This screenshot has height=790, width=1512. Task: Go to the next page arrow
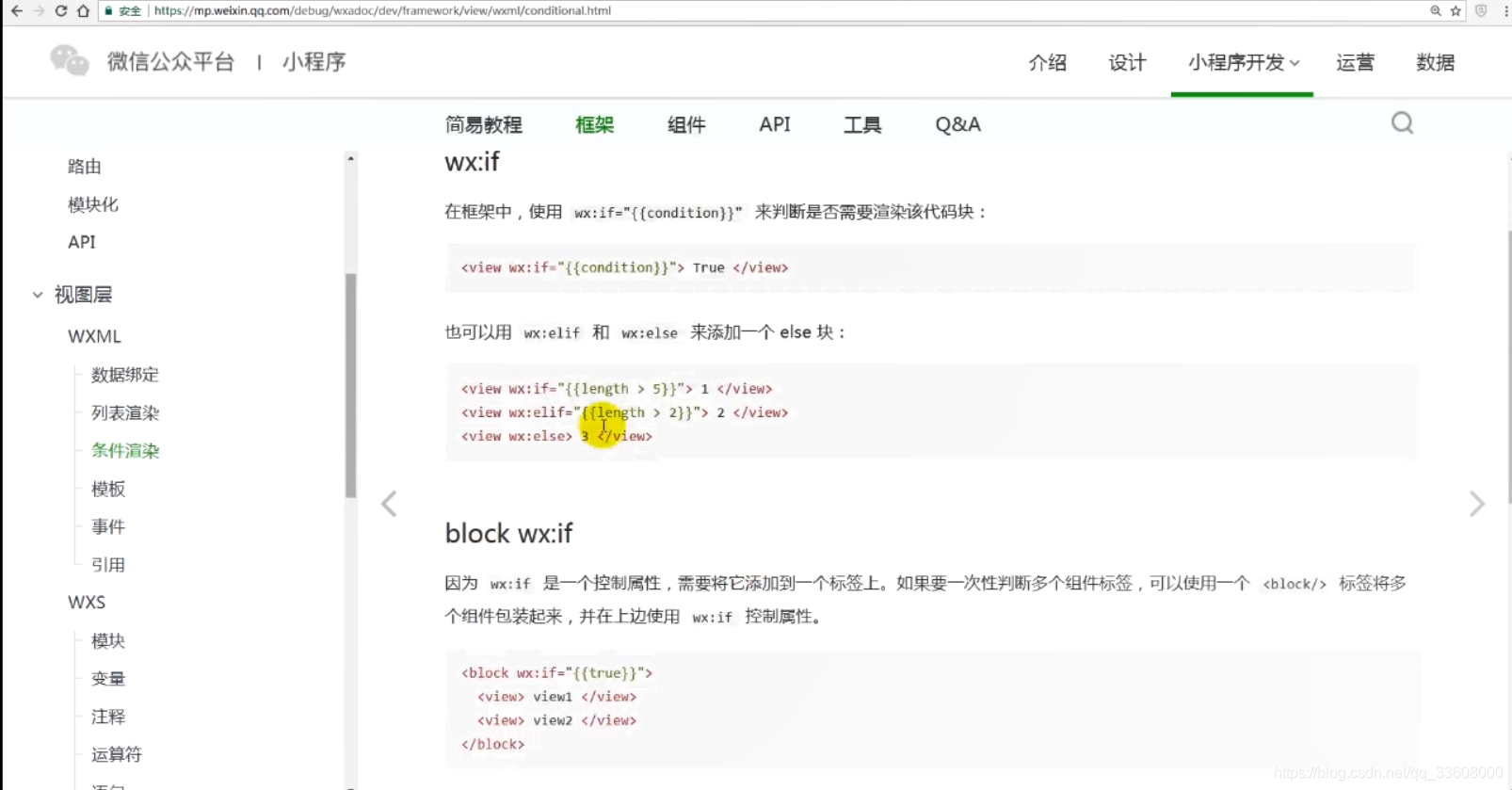(x=1477, y=504)
